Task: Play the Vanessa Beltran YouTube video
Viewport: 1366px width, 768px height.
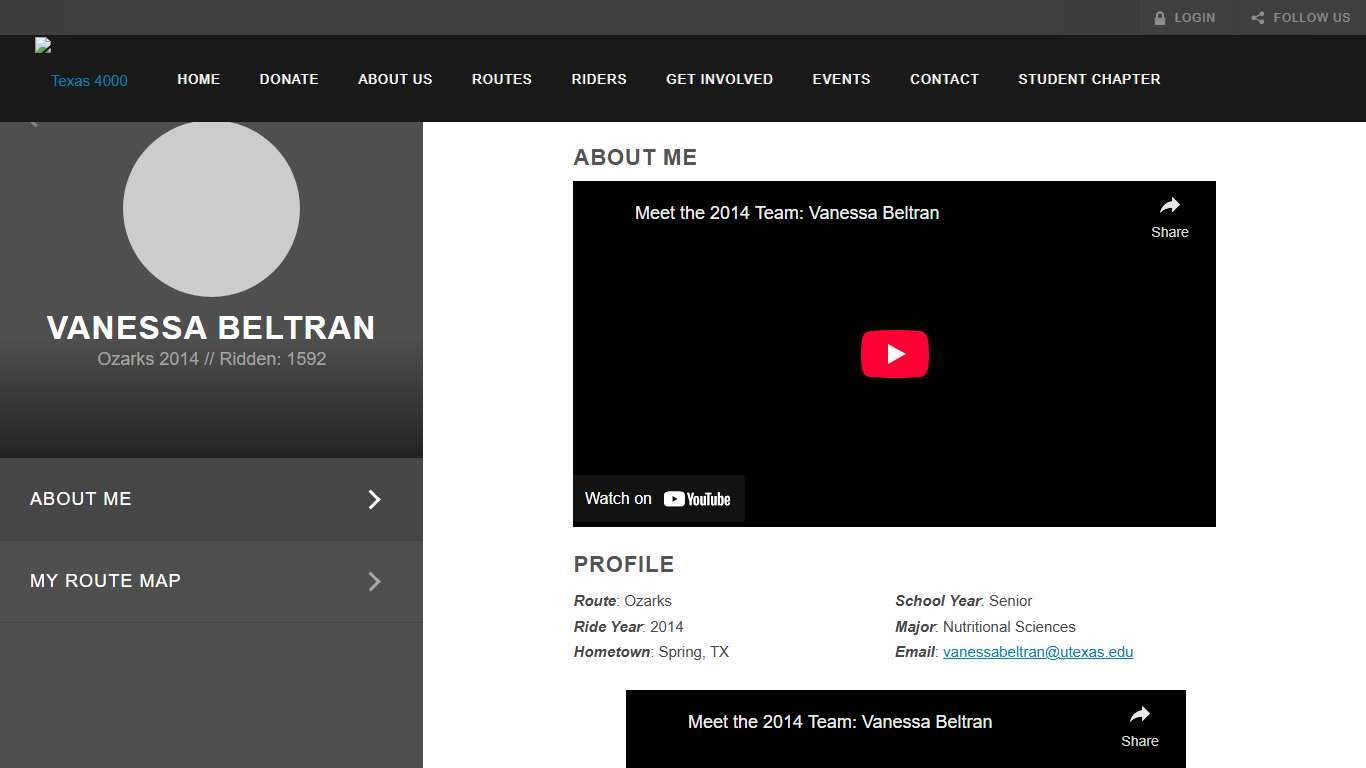Action: pyautogui.click(x=894, y=353)
